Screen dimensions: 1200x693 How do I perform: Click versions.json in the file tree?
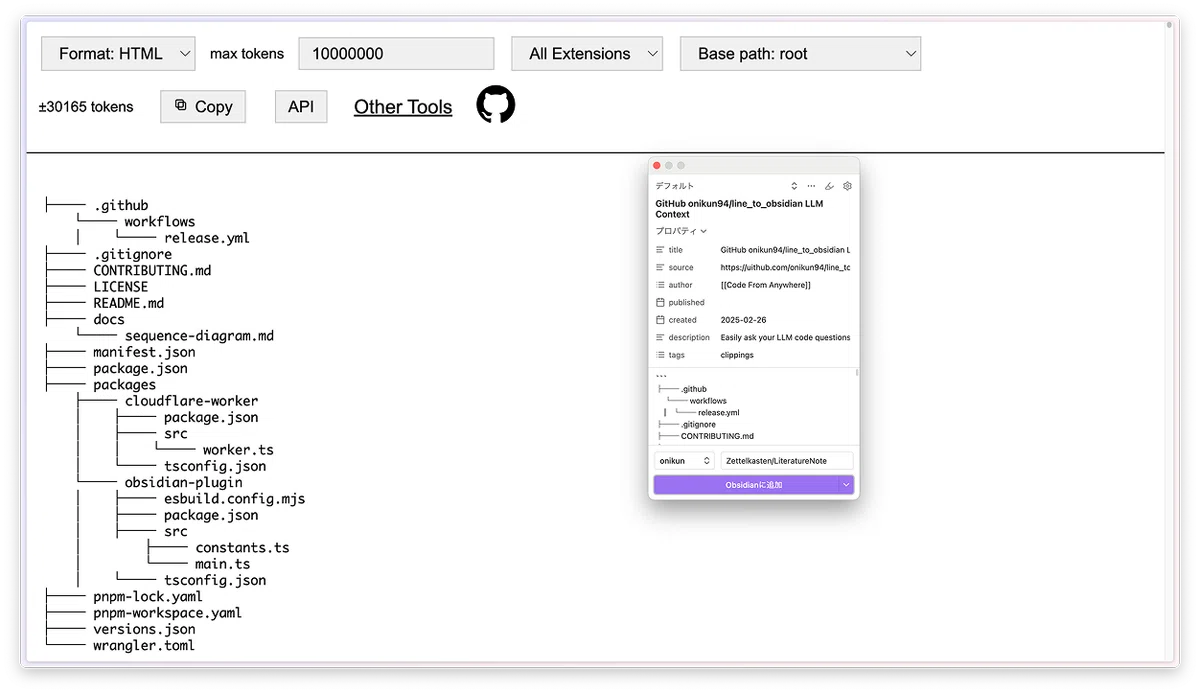[144, 629]
